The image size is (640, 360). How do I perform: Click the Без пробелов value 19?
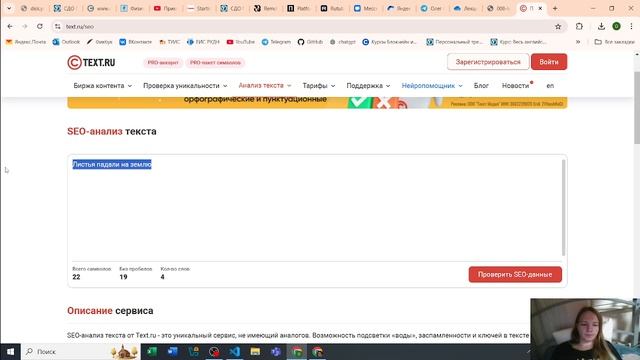point(123,277)
